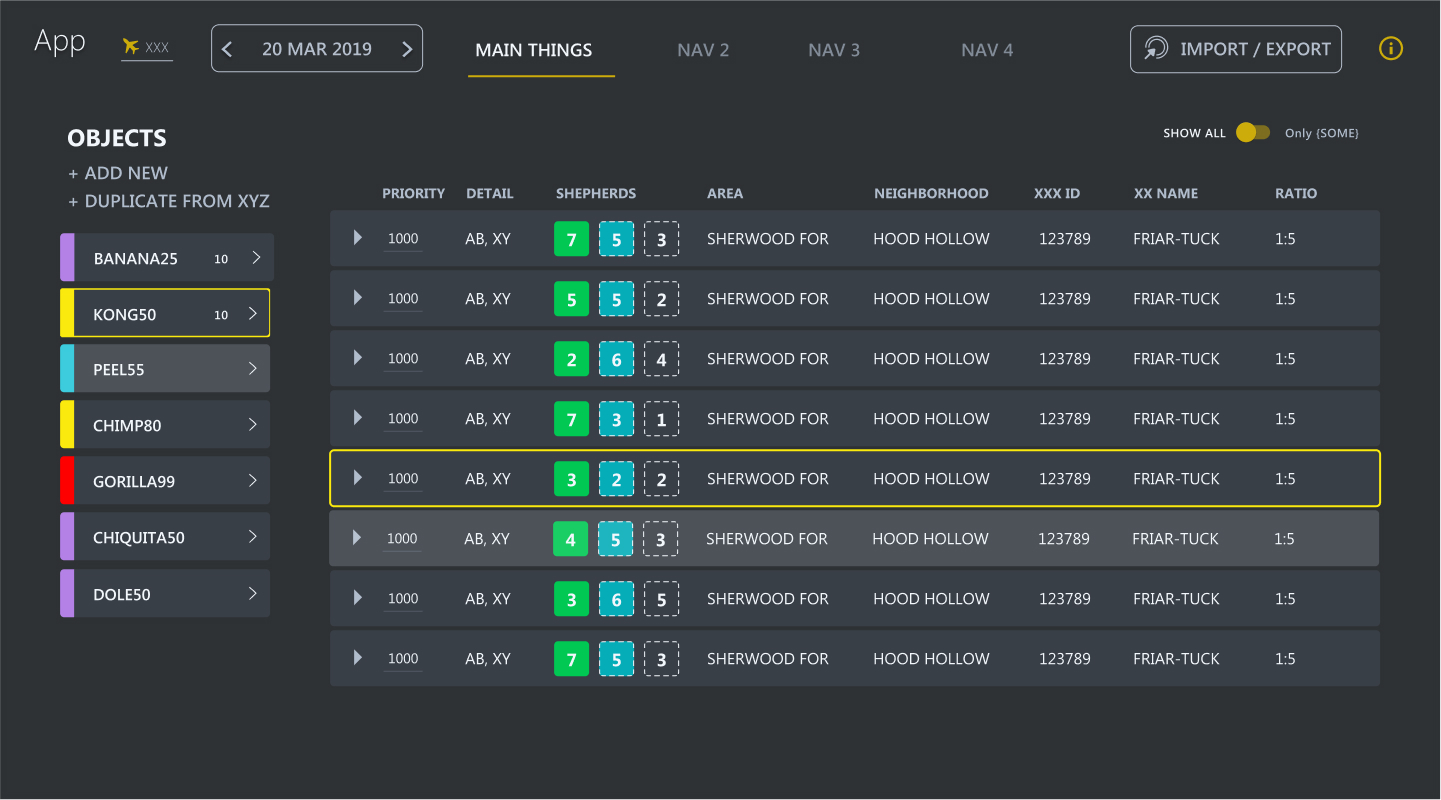Switch to the NAV 2 tab
This screenshot has width=1441, height=800.
pyautogui.click(x=703, y=50)
